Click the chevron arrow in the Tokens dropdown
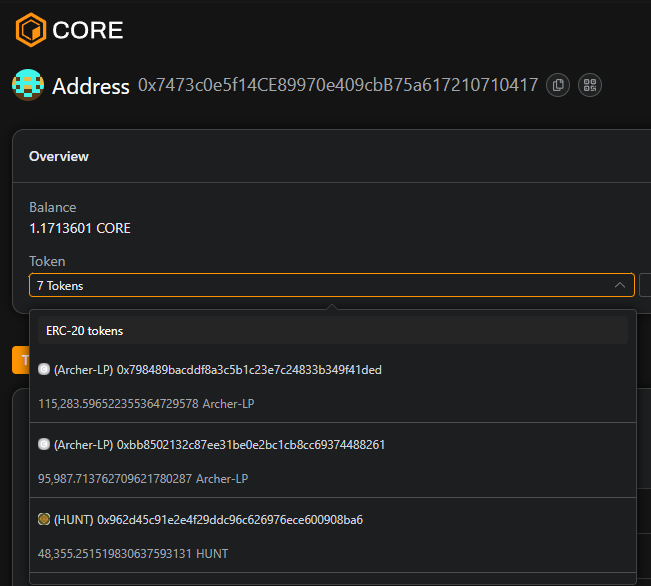 tap(619, 285)
